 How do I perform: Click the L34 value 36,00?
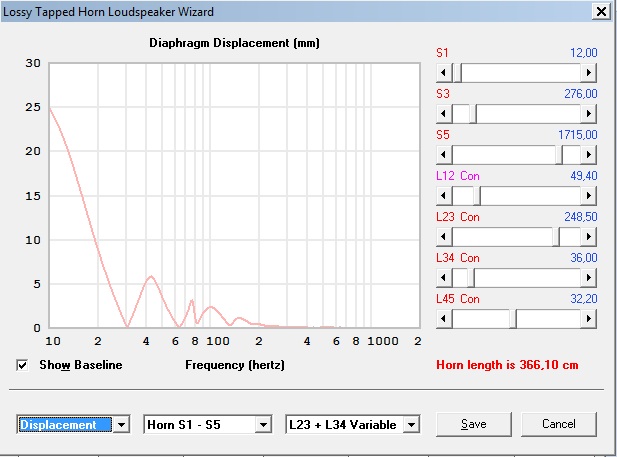pos(584,257)
